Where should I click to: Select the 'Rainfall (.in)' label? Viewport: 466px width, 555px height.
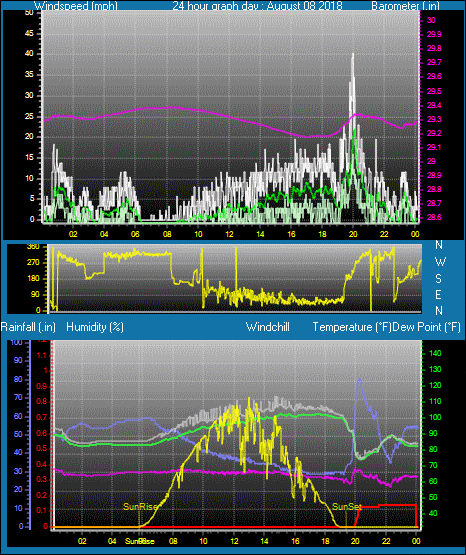pyautogui.click(x=28, y=327)
